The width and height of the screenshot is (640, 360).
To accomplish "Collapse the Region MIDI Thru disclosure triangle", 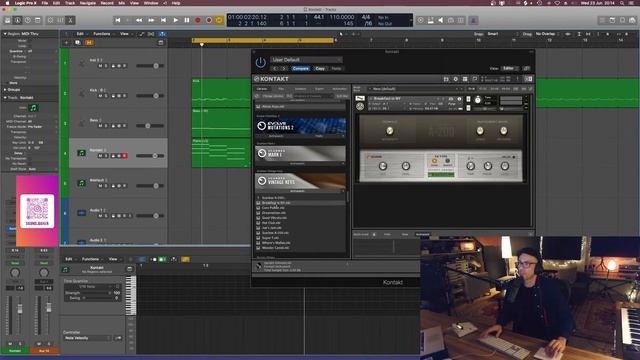I will [5, 34].
